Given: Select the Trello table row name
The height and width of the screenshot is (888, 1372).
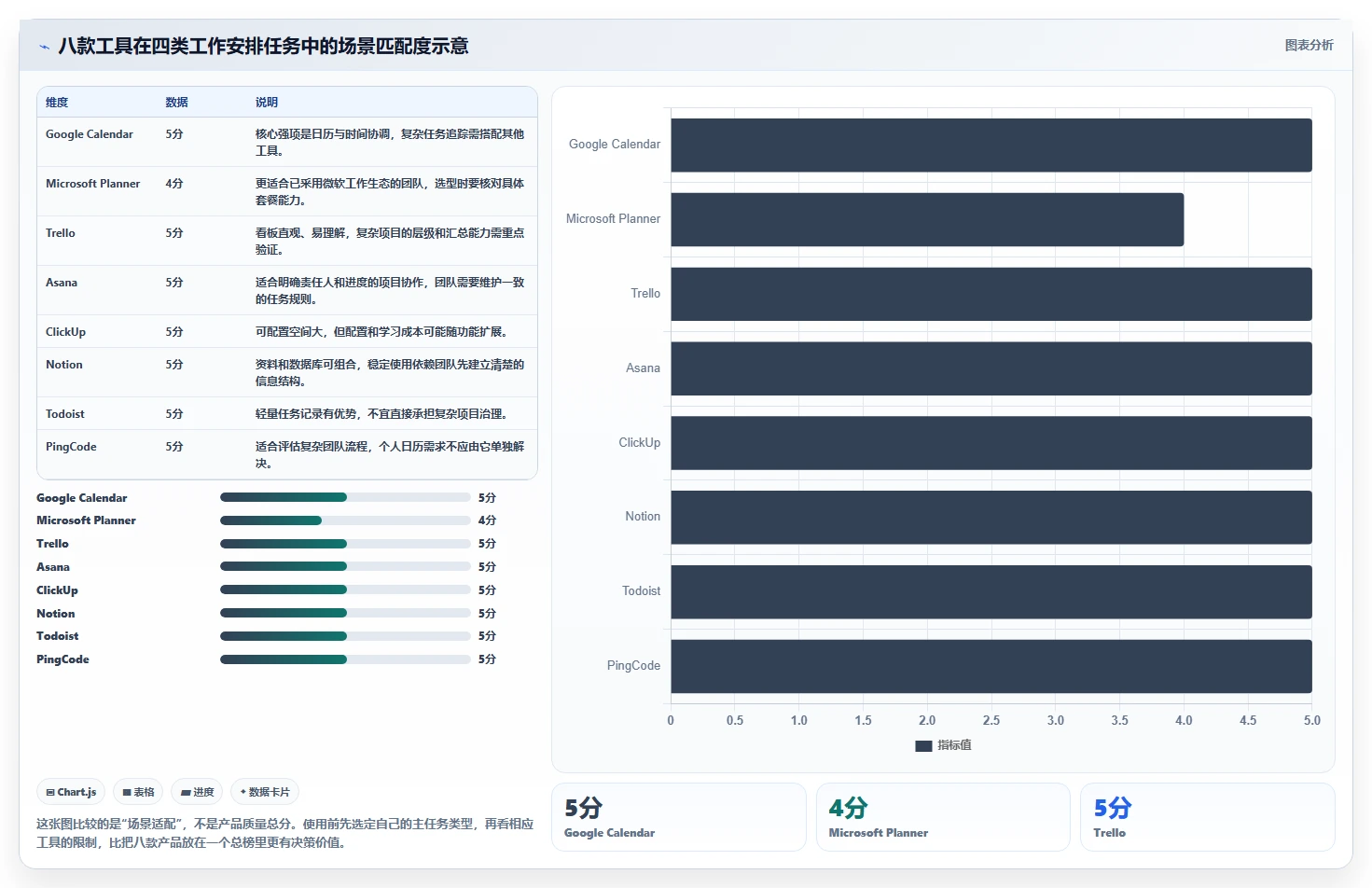Looking at the screenshot, I should click(61, 233).
